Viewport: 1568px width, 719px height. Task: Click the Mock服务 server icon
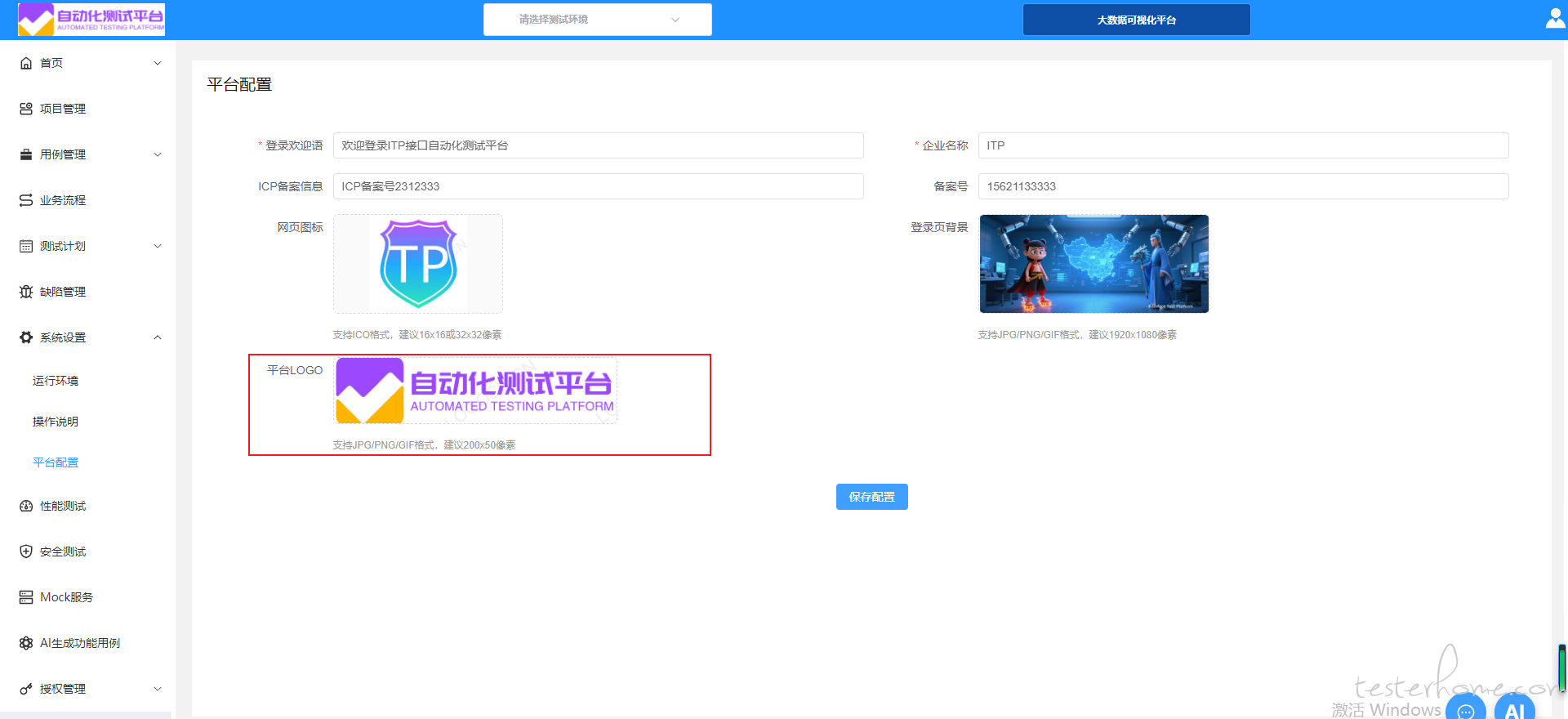(x=26, y=597)
